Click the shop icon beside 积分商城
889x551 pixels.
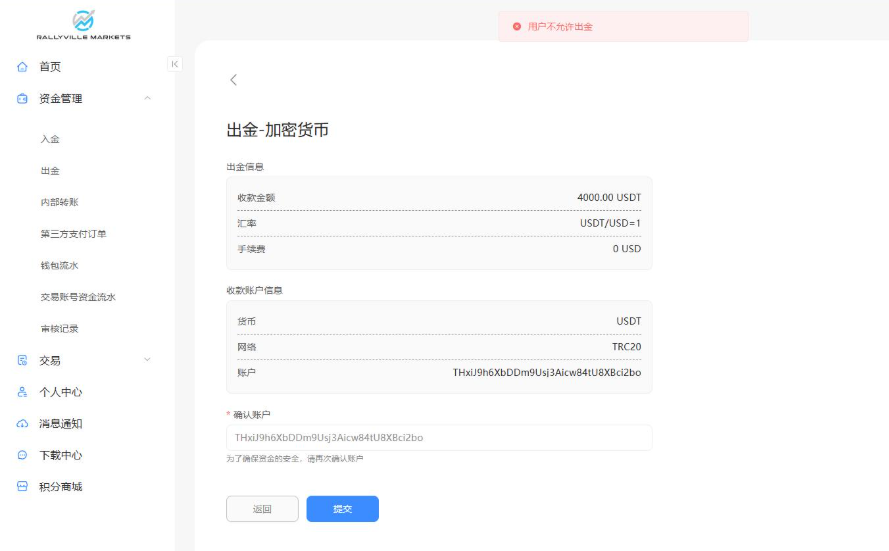tap(22, 487)
